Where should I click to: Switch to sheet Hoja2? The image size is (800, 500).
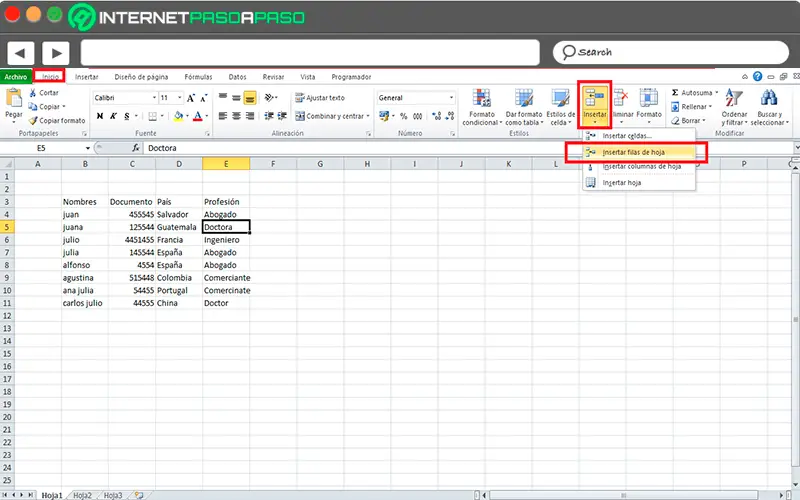[x=82, y=495]
